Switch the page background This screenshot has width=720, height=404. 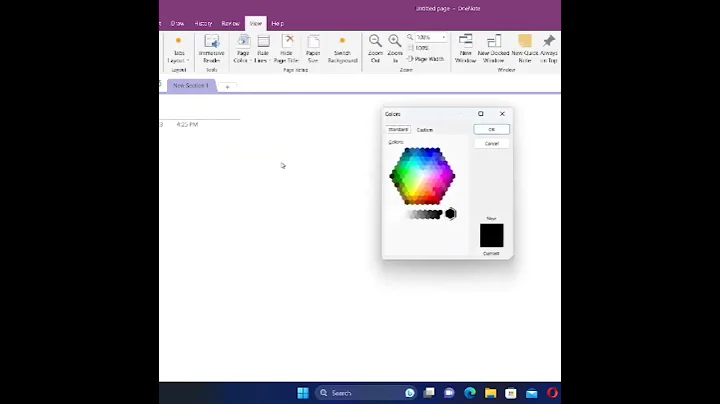[x=342, y=49]
